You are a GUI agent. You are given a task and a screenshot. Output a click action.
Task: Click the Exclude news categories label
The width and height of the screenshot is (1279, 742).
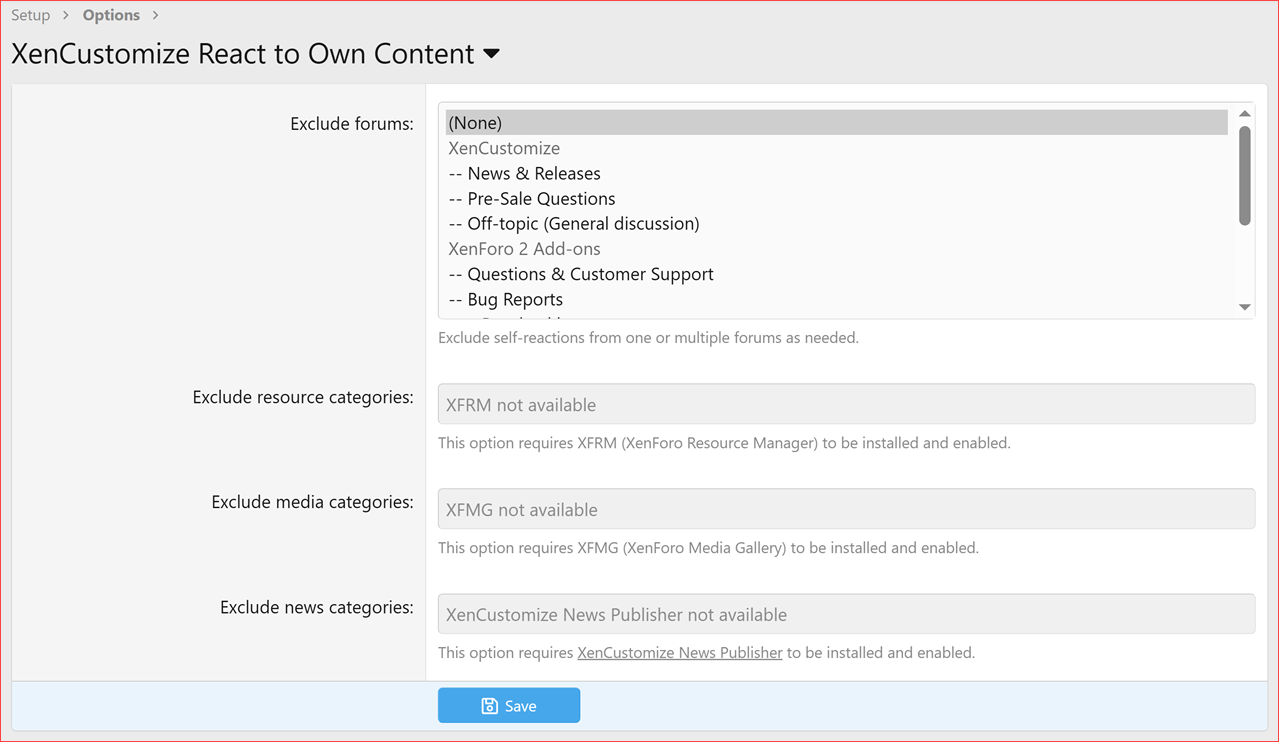[x=317, y=607]
